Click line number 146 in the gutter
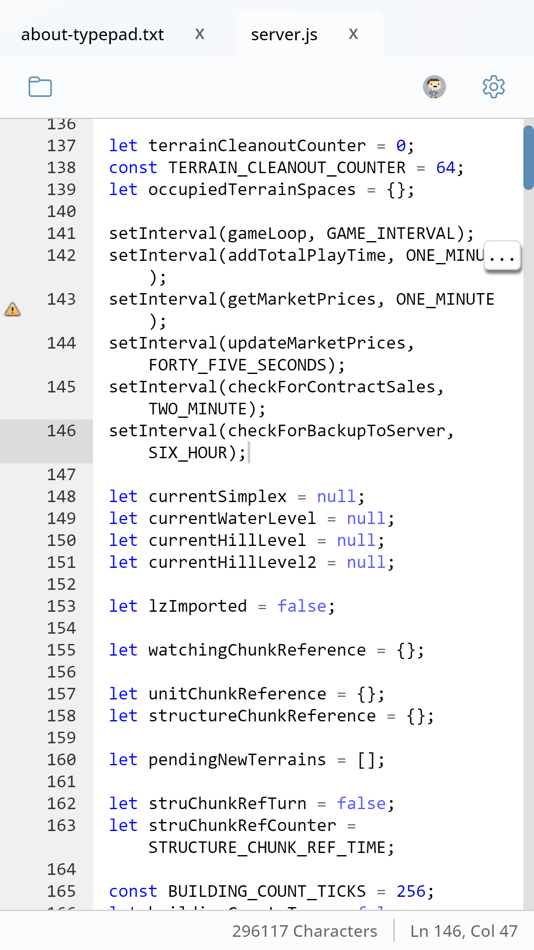 click(x=61, y=431)
